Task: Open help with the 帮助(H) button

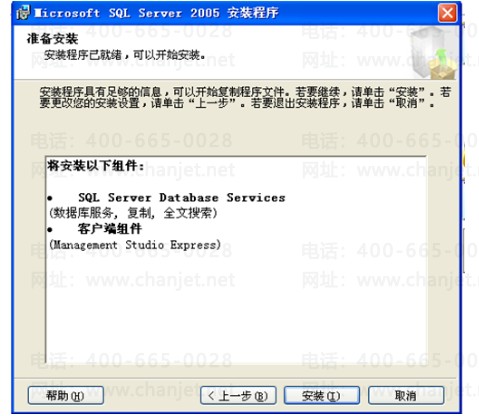Action: [x=66, y=396]
